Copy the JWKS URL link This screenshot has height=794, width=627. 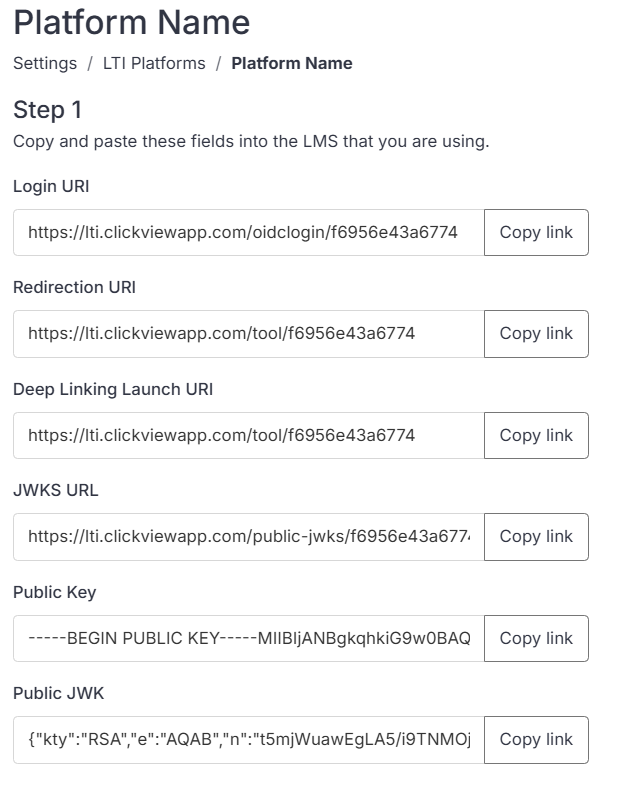click(536, 537)
